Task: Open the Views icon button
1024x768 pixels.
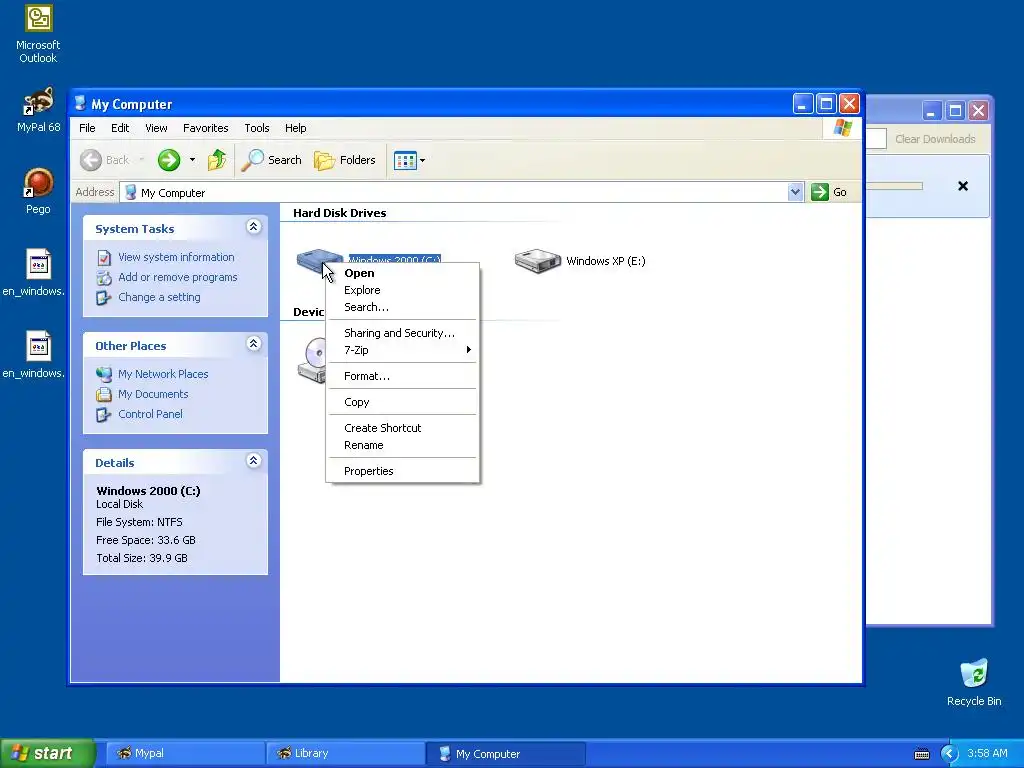Action: pos(405,160)
